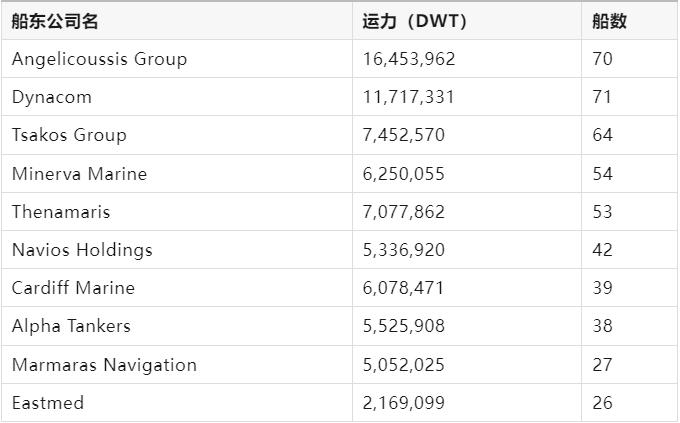680x423 pixels.
Task: Select the Alpha Tankers cell
Action: coord(177,326)
